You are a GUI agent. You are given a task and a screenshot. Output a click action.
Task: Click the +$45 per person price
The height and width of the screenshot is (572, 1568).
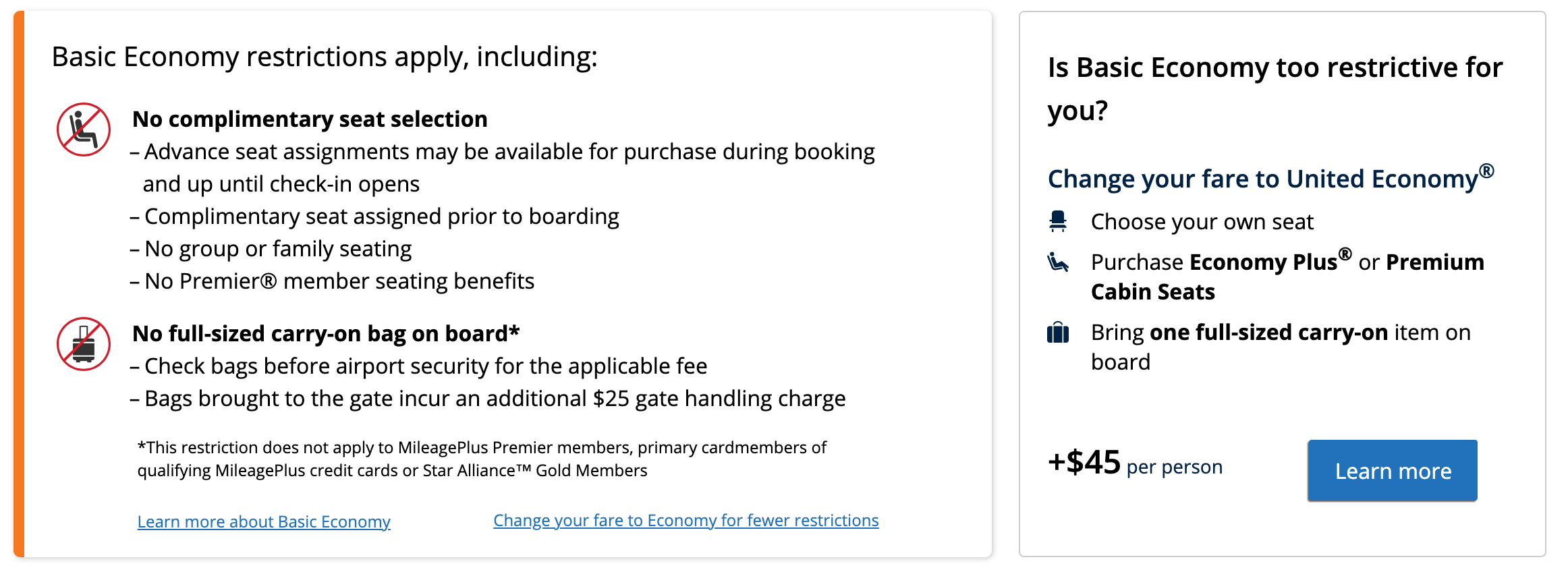point(1135,464)
